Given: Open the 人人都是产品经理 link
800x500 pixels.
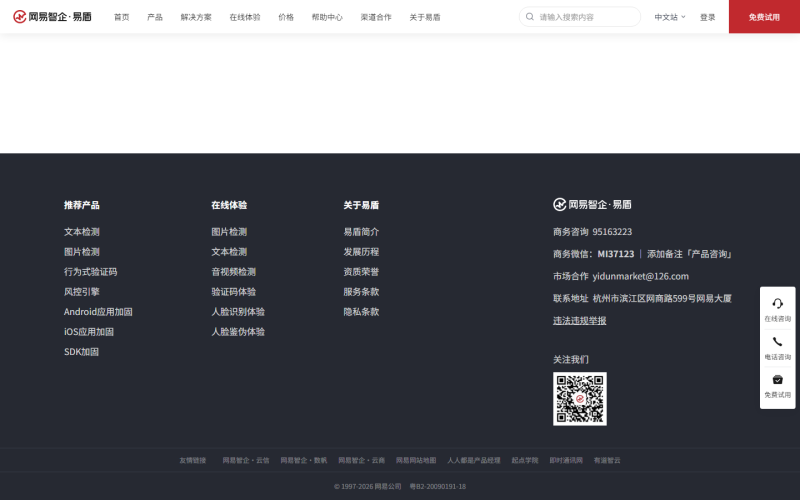Looking at the screenshot, I should 474,460.
